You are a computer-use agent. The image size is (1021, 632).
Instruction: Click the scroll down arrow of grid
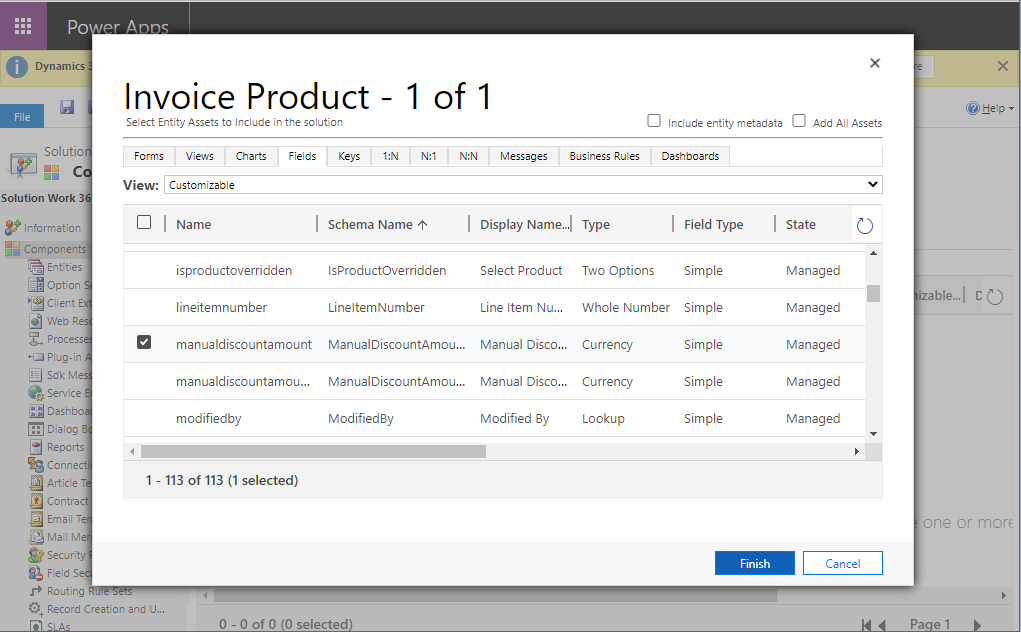873,434
